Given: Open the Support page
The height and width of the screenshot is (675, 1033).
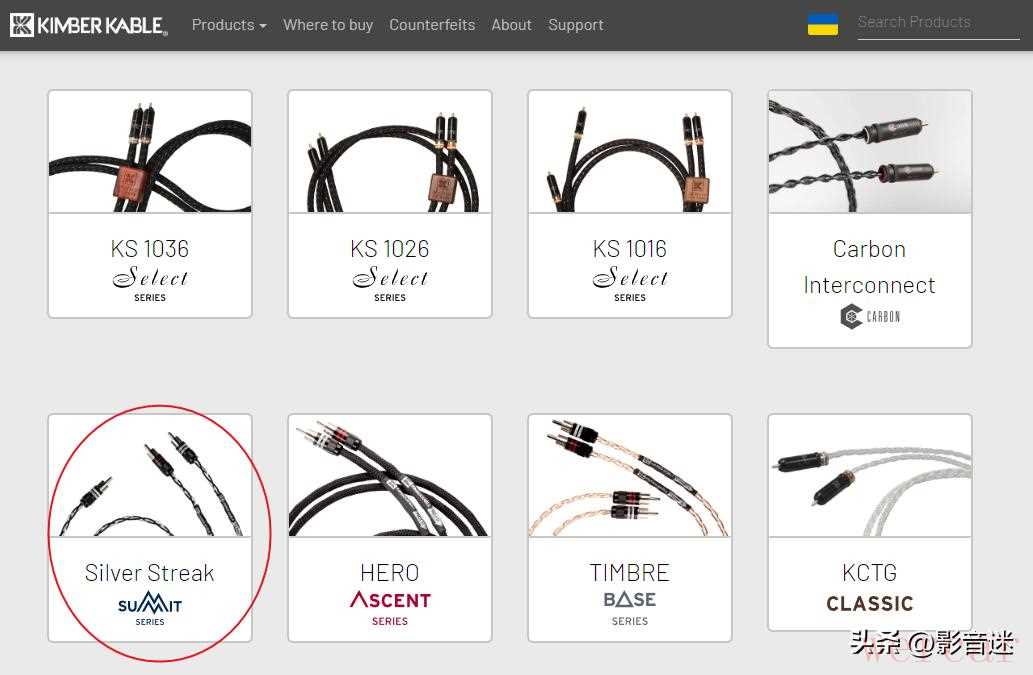Looking at the screenshot, I should [x=575, y=25].
